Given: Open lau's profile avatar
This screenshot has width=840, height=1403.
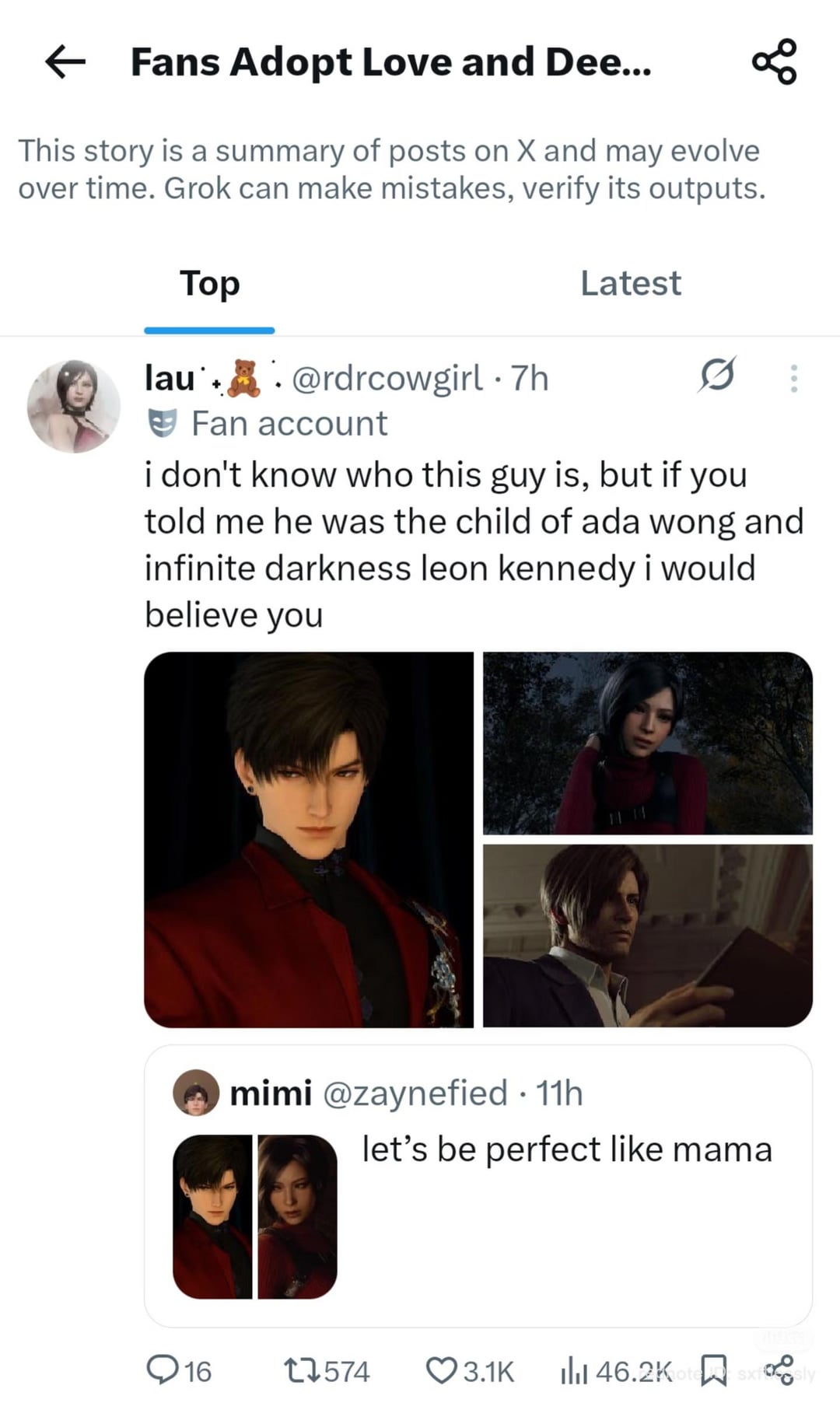Looking at the screenshot, I should 74,406.
